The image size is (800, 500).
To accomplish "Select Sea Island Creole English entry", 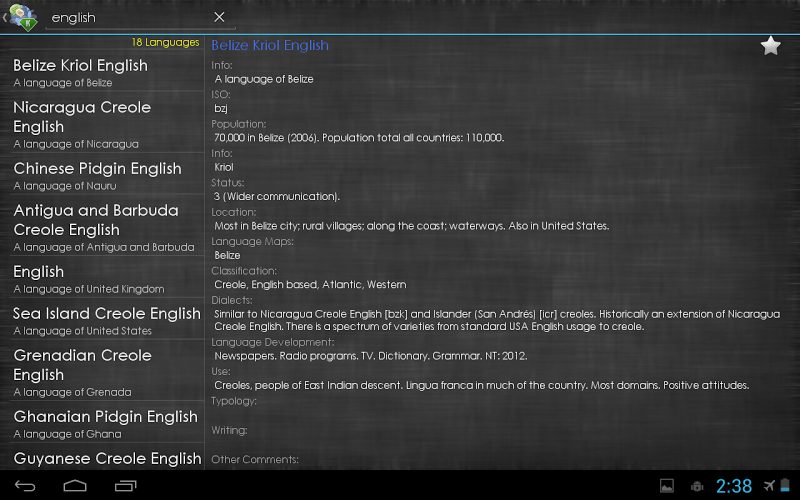I will tap(106, 320).
